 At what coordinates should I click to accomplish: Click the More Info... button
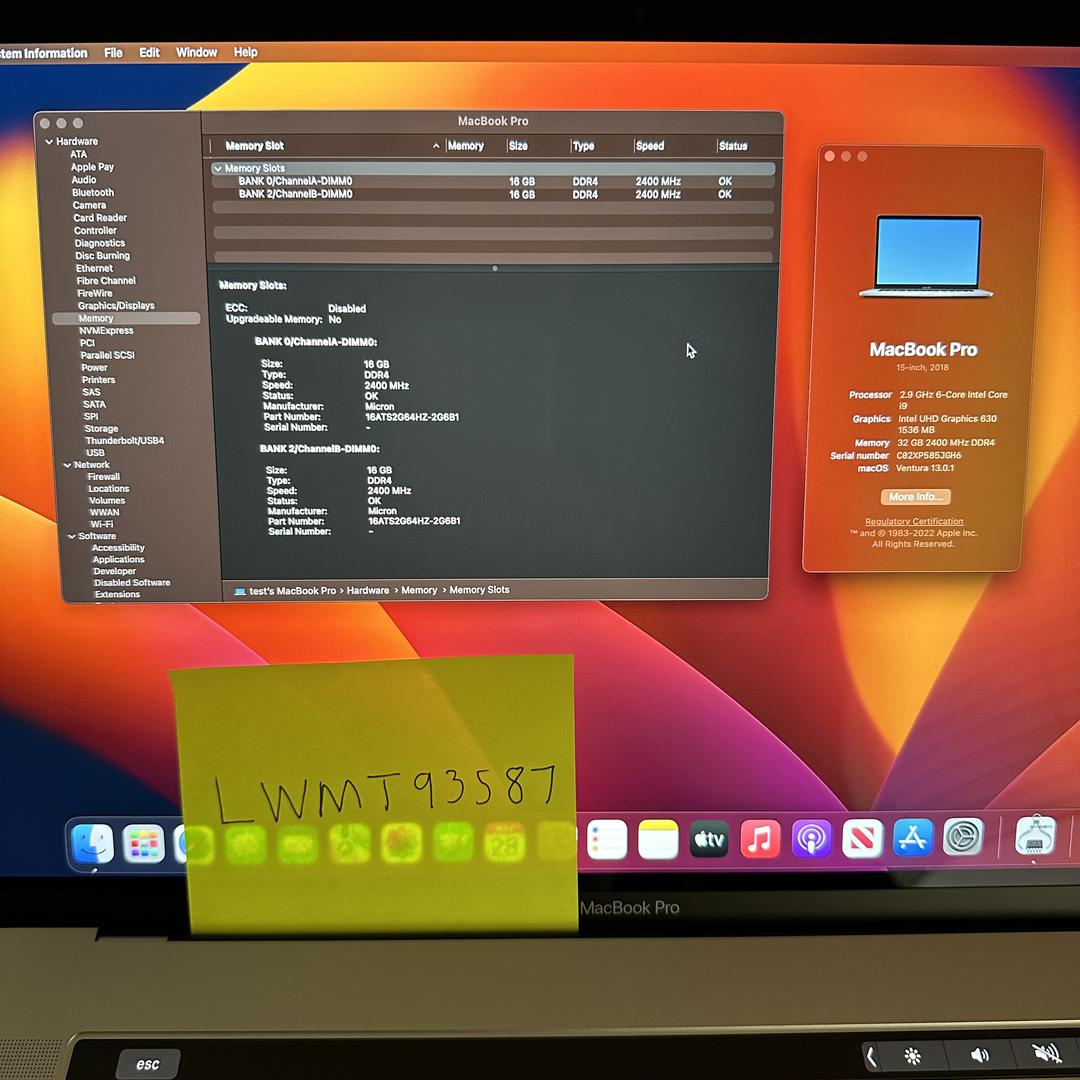coord(915,497)
